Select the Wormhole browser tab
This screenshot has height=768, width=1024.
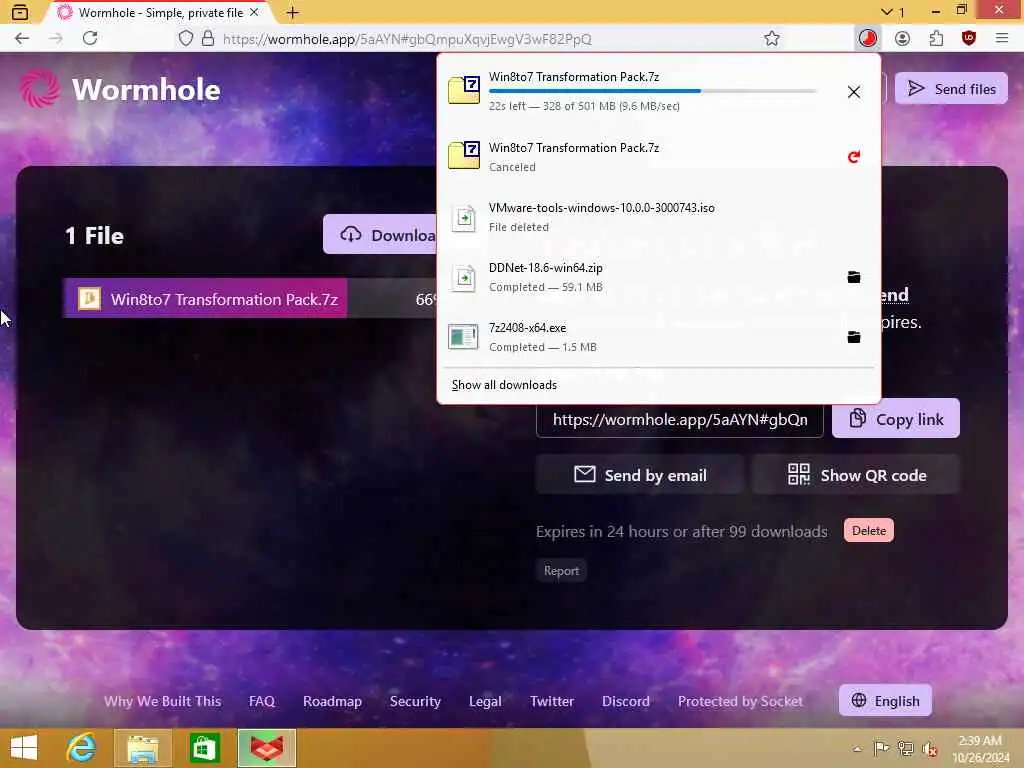[158, 12]
